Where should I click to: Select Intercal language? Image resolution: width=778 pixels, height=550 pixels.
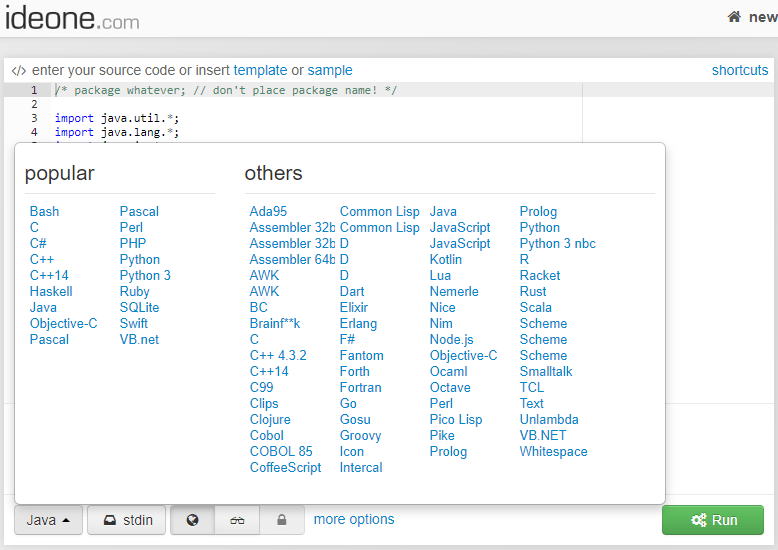click(x=361, y=468)
